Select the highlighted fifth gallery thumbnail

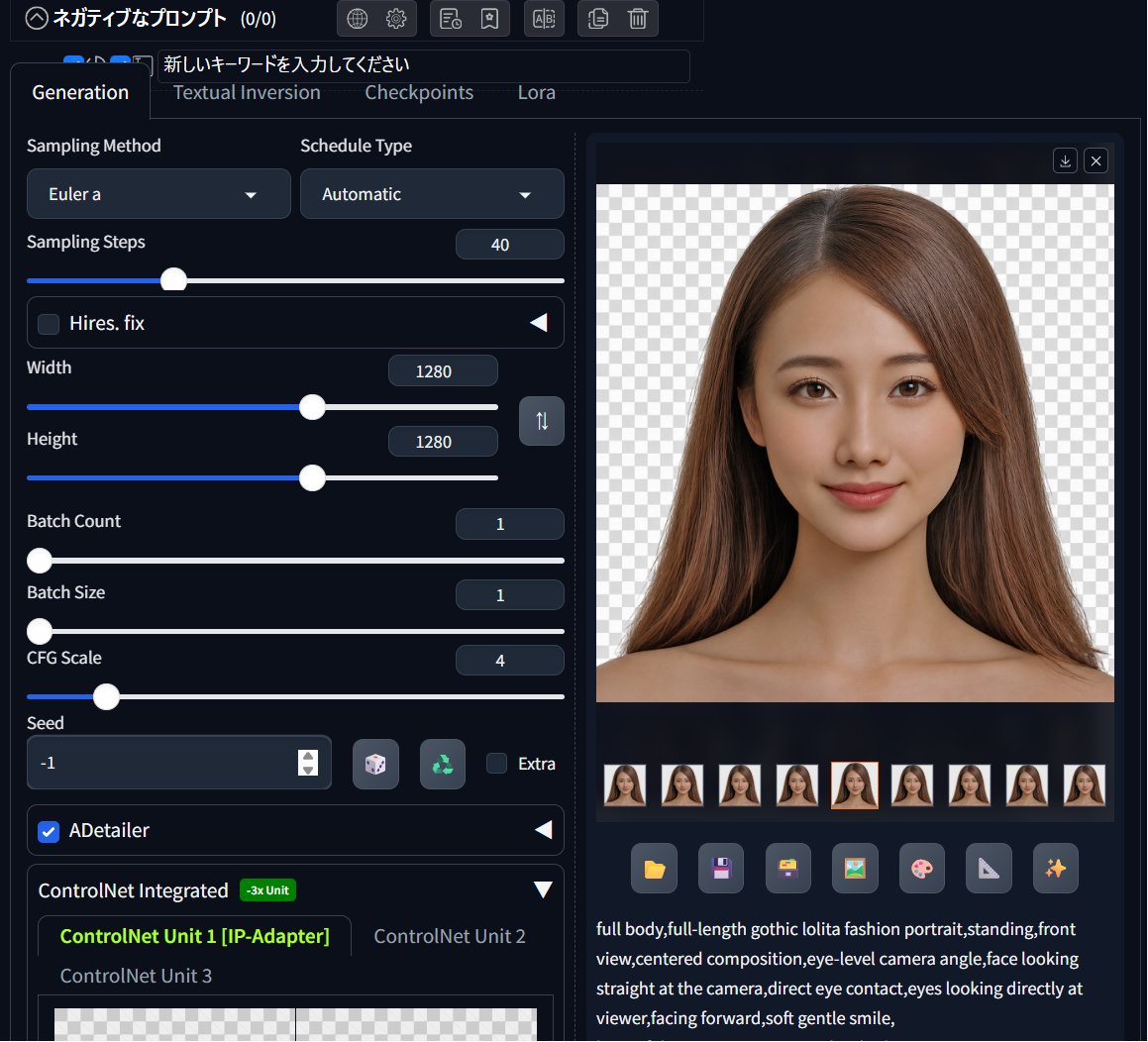pos(855,785)
